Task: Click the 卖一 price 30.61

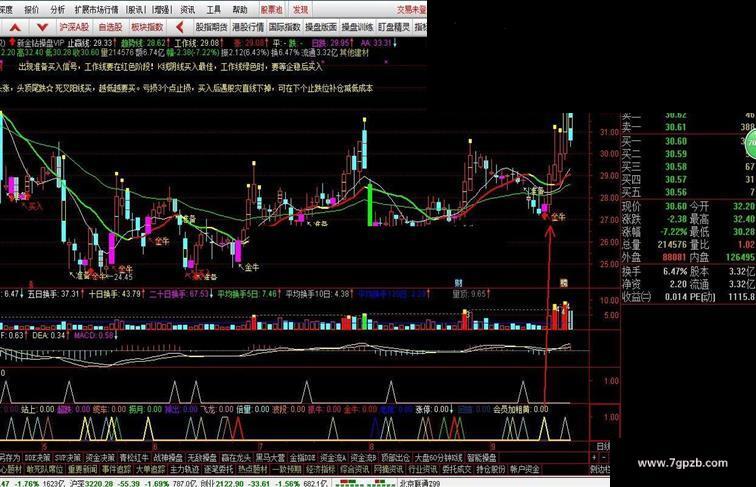Action: click(x=675, y=127)
